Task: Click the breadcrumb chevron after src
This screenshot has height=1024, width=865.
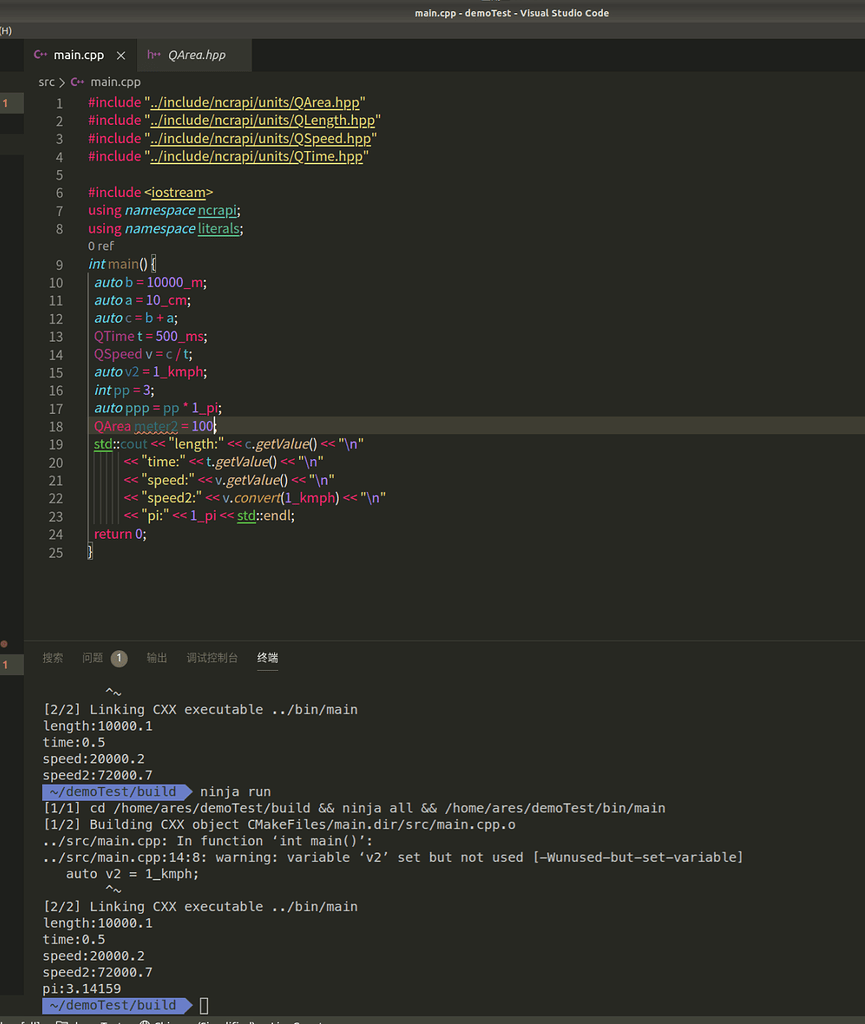Action: tap(62, 82)
